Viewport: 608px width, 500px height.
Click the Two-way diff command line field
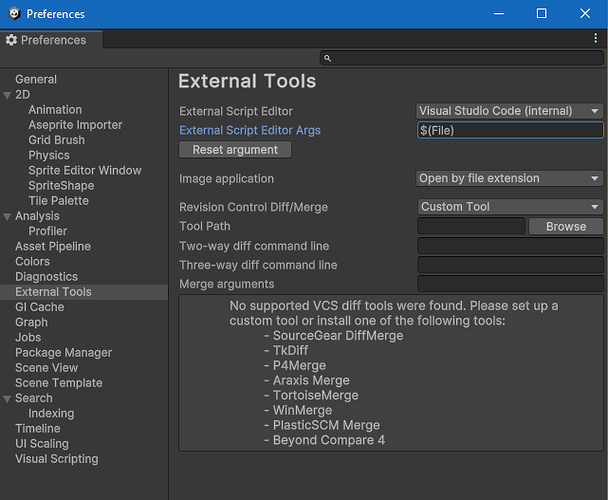(x=509, y=246)
